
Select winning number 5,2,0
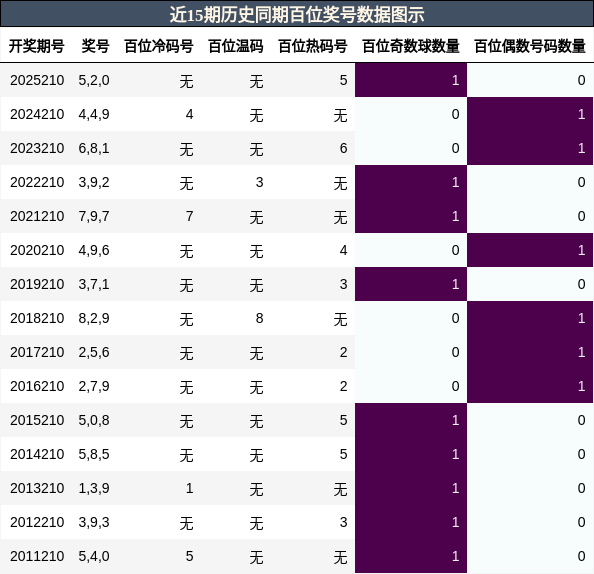tap(94, 80)
